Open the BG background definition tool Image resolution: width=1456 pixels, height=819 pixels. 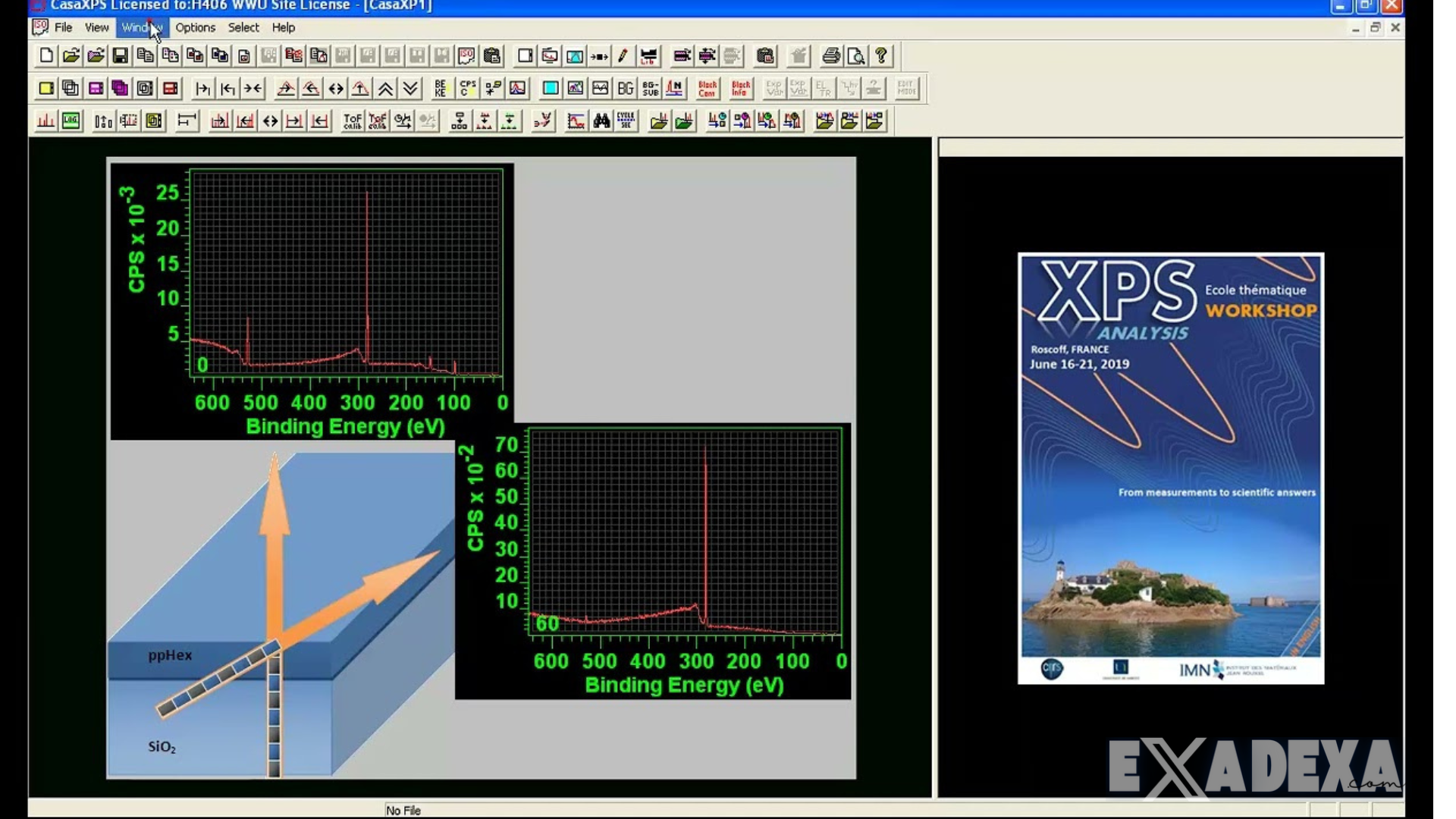coord(626,88)
